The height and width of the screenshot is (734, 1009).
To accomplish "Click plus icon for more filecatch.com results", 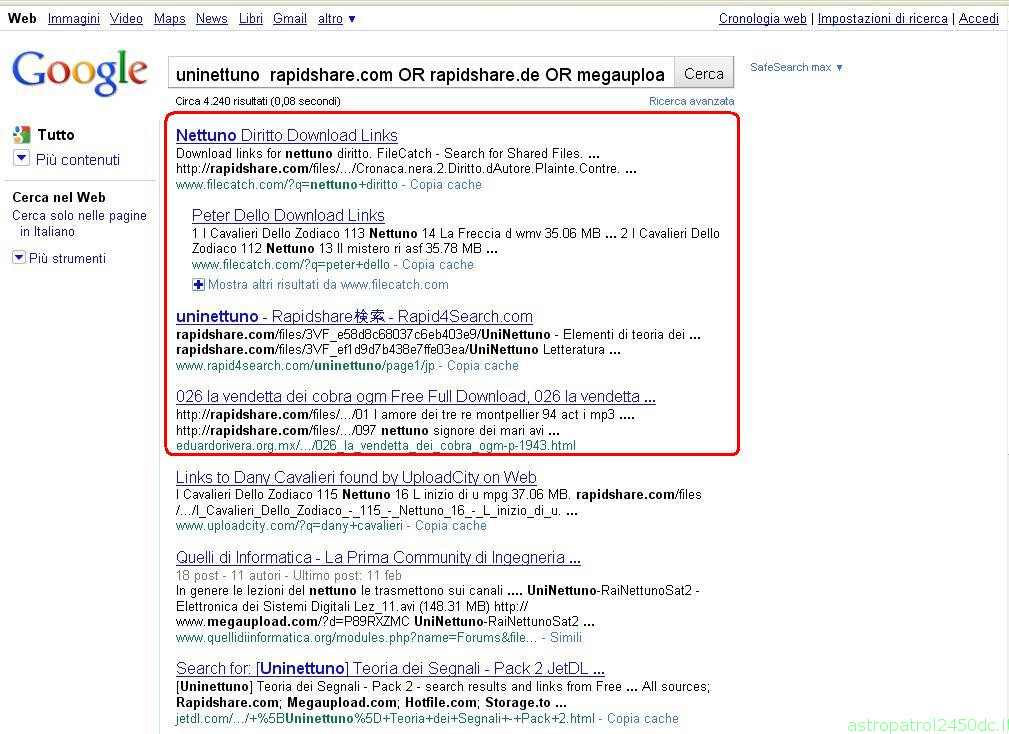I will (x=198, y=284).
